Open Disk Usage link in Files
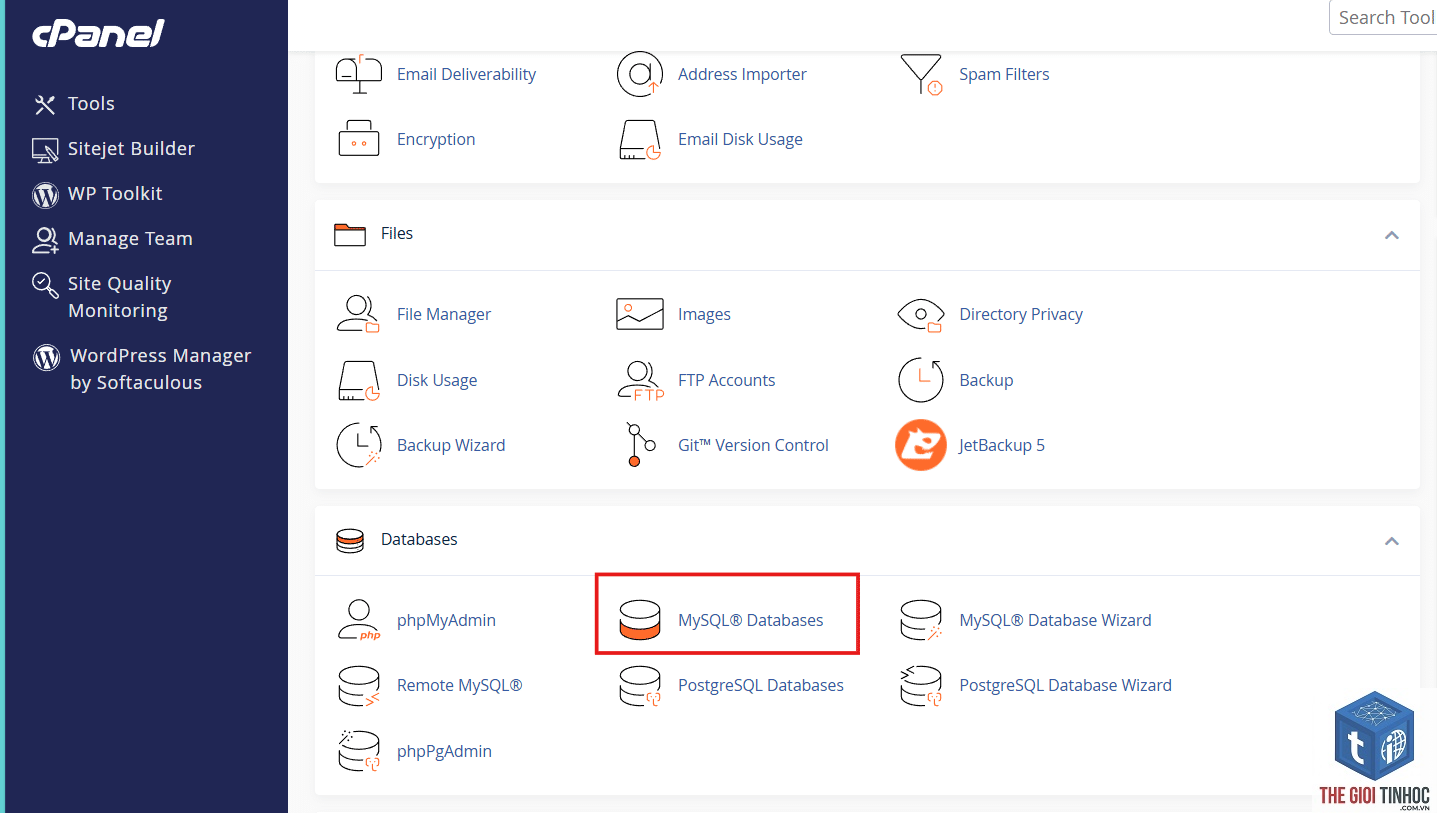Viewport: 1437px width, 813px height. pyautogui.click(x=437, y=380)
